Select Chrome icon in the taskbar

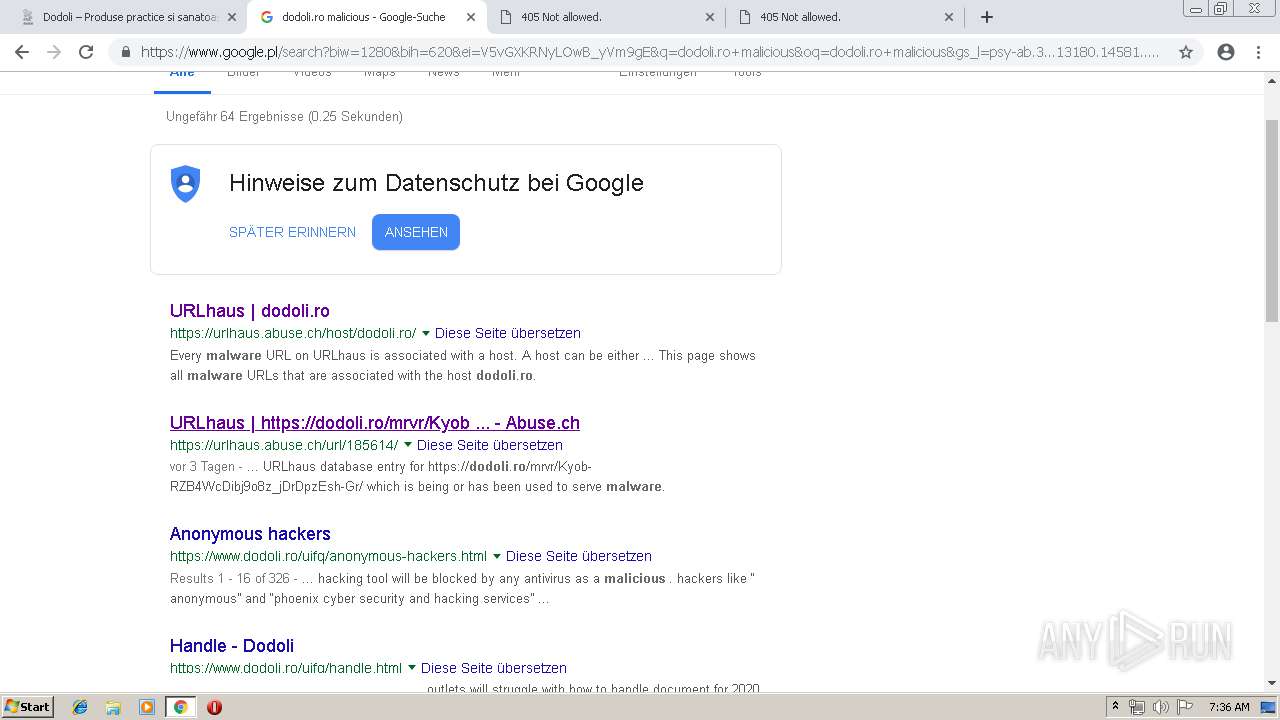coord(180,707)
